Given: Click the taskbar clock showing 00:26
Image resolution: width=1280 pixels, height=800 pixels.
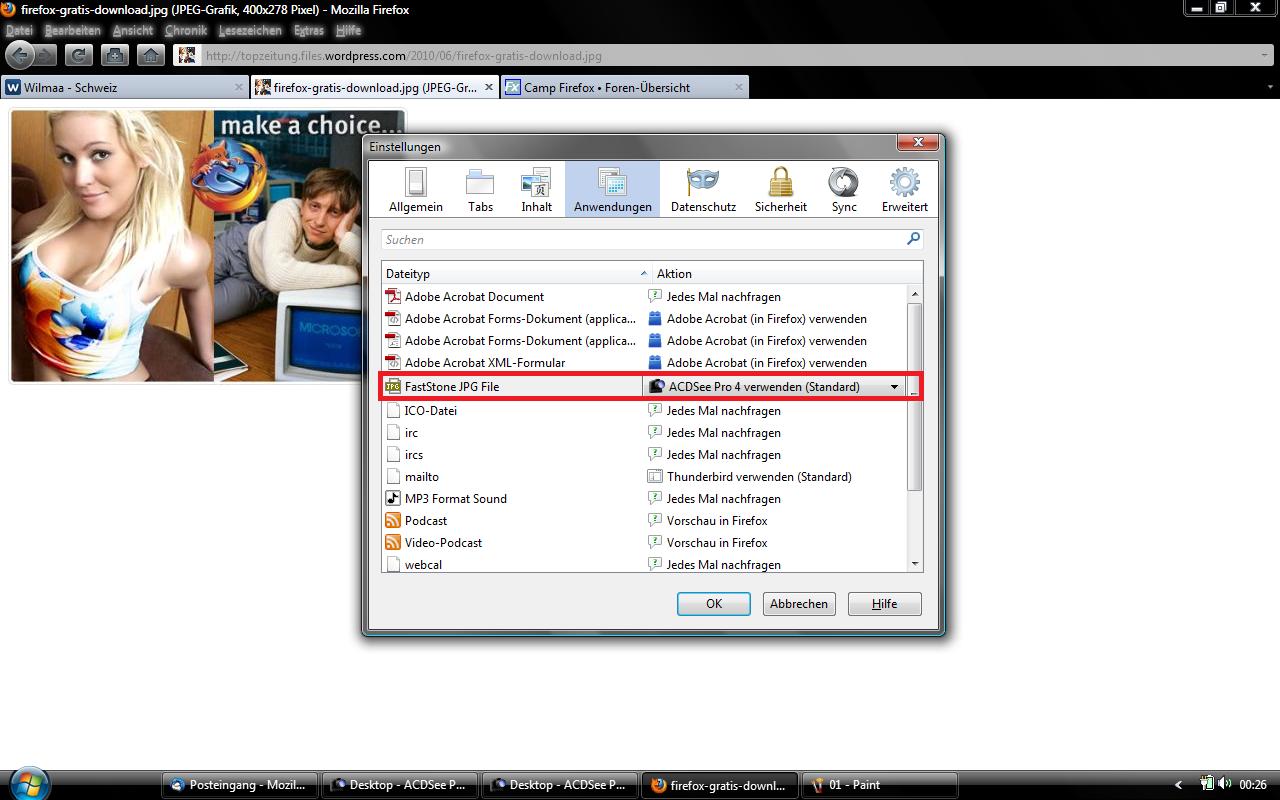Looking at the screenshot, I should [x=1253, y=785].
